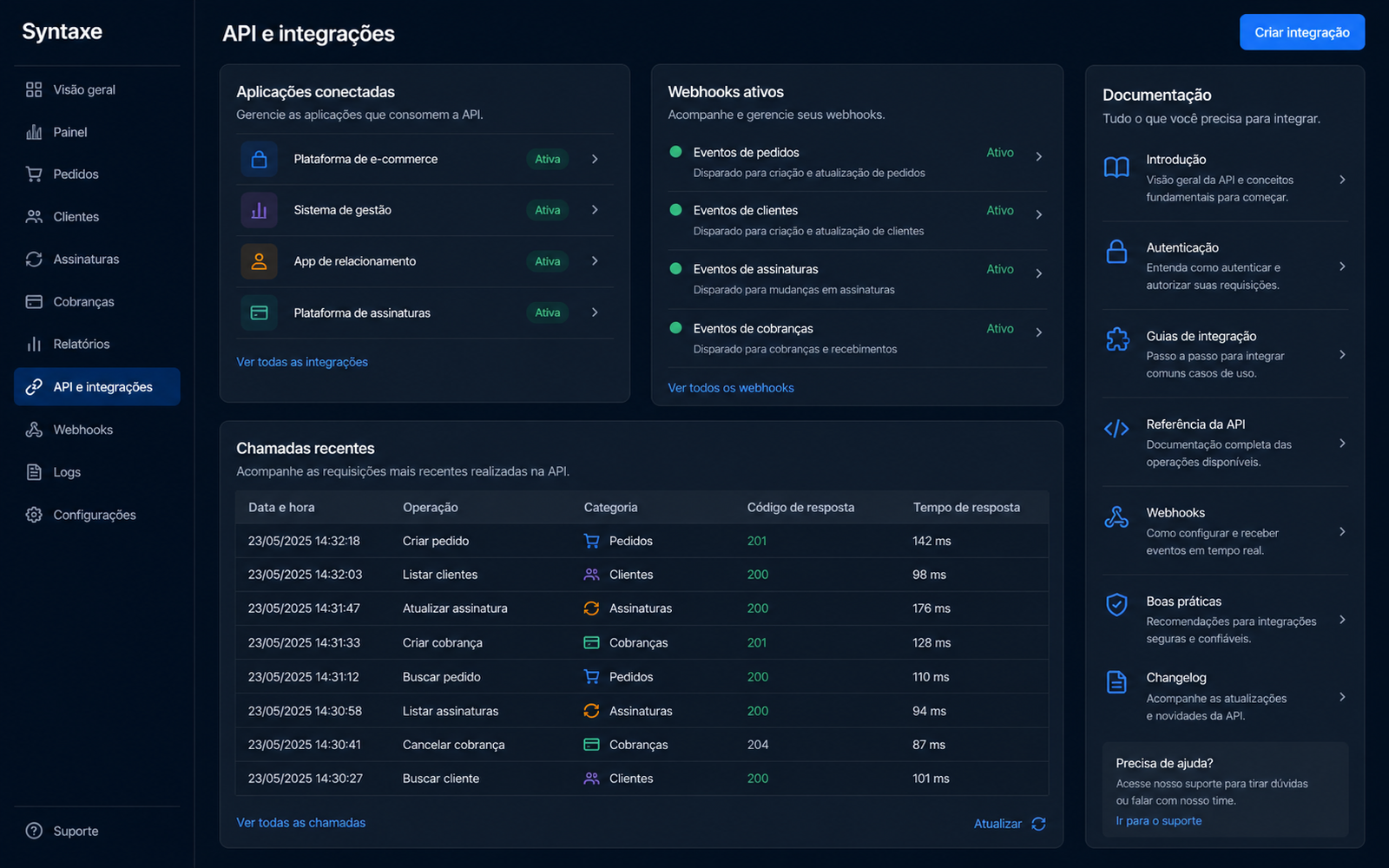
Task: Click the Cobranças card icon in sidebar
Action: point(34,301)
